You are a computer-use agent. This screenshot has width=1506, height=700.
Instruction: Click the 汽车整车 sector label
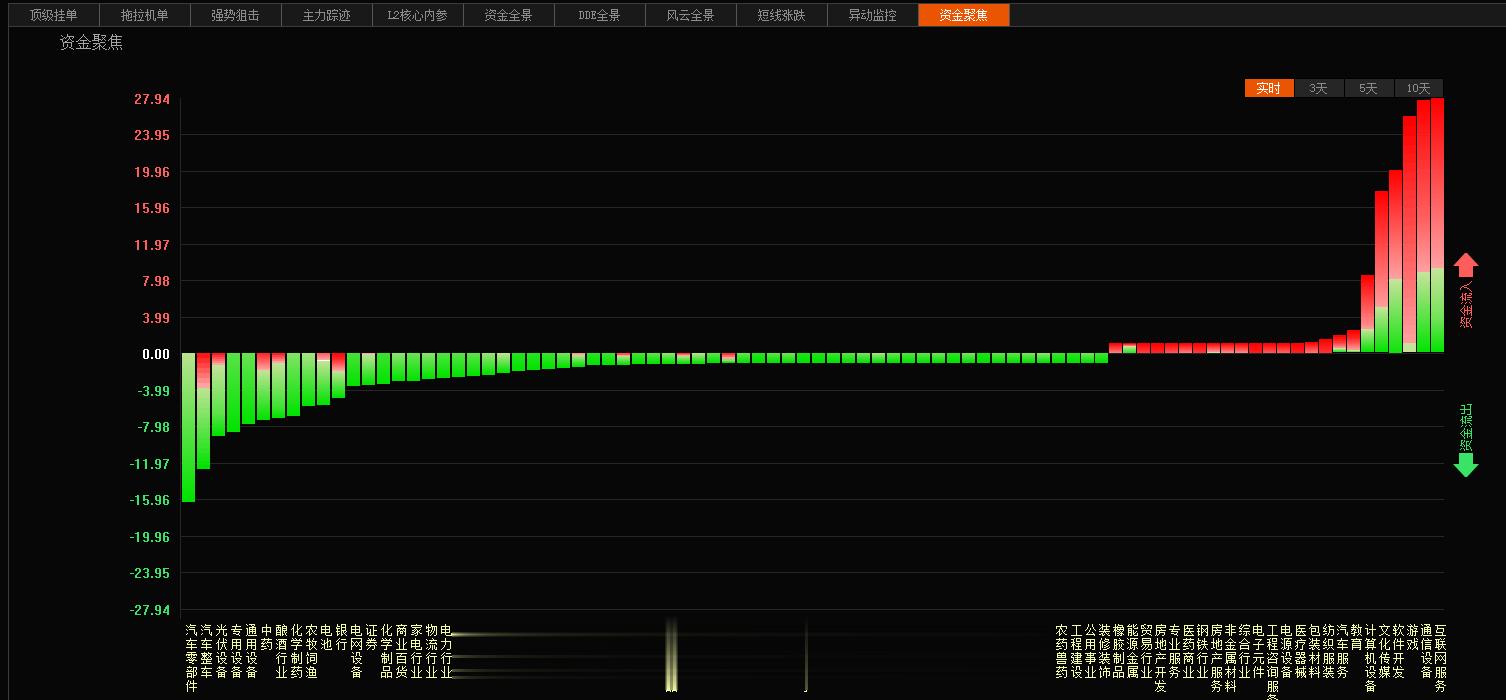206,652
